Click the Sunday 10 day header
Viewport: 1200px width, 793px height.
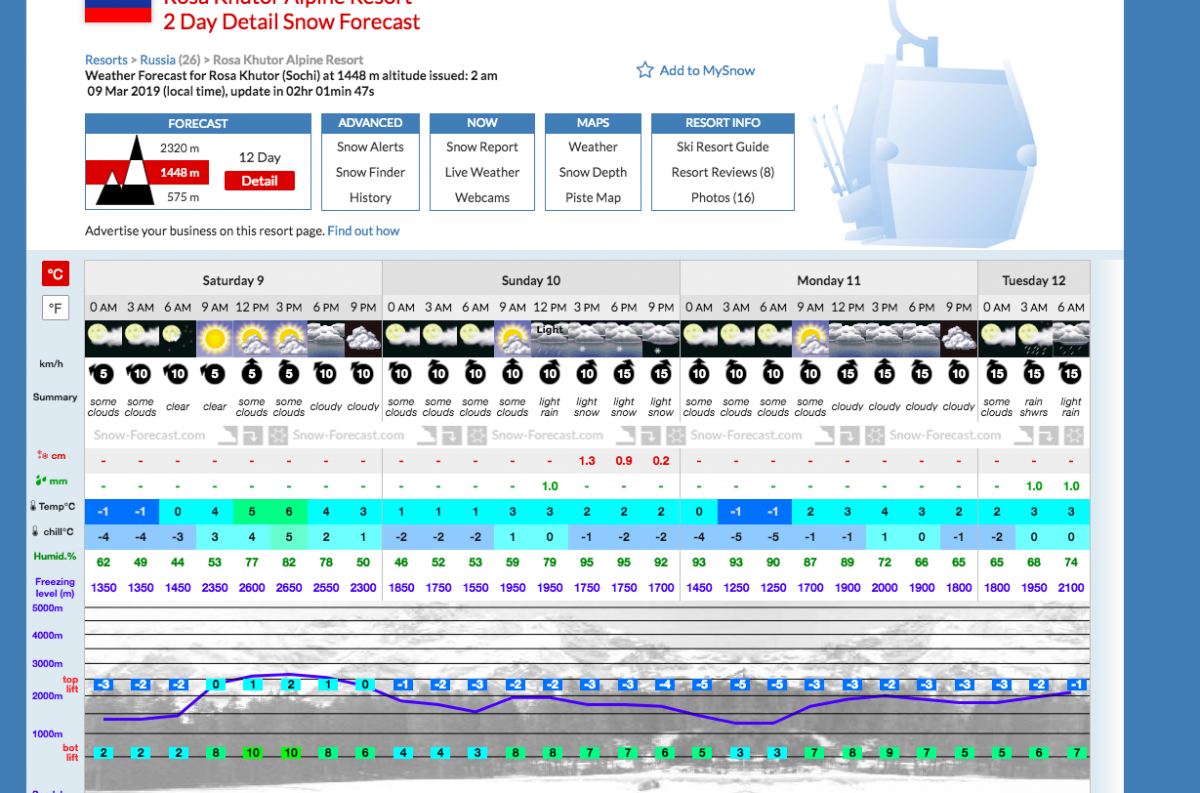point(531,280)
